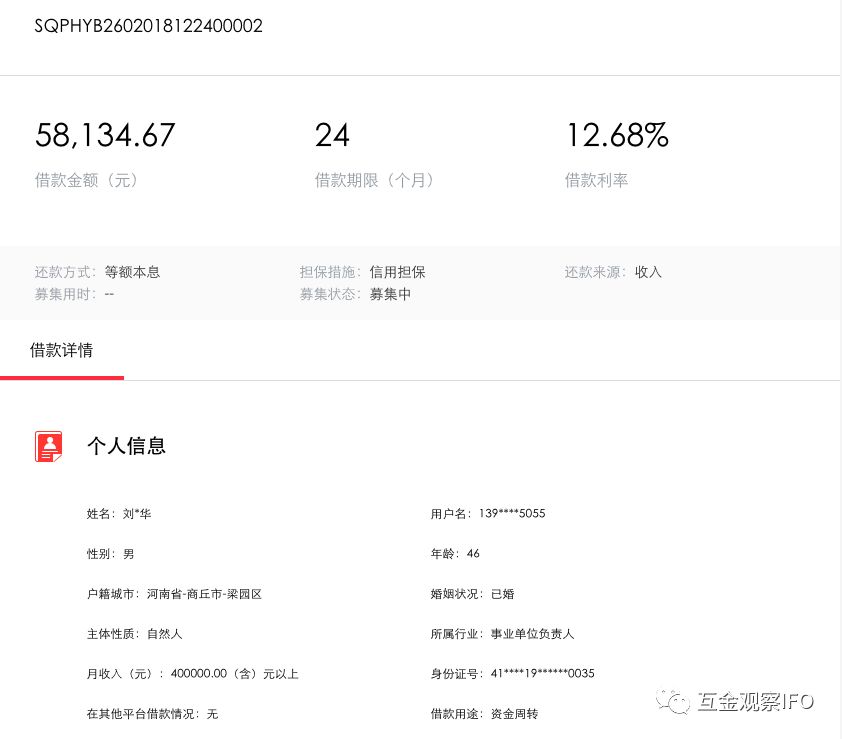Screen dimensions: 842x739
Task: Click the 24 month loan term value
Action: pyautogui.click(x=332, y=135)
